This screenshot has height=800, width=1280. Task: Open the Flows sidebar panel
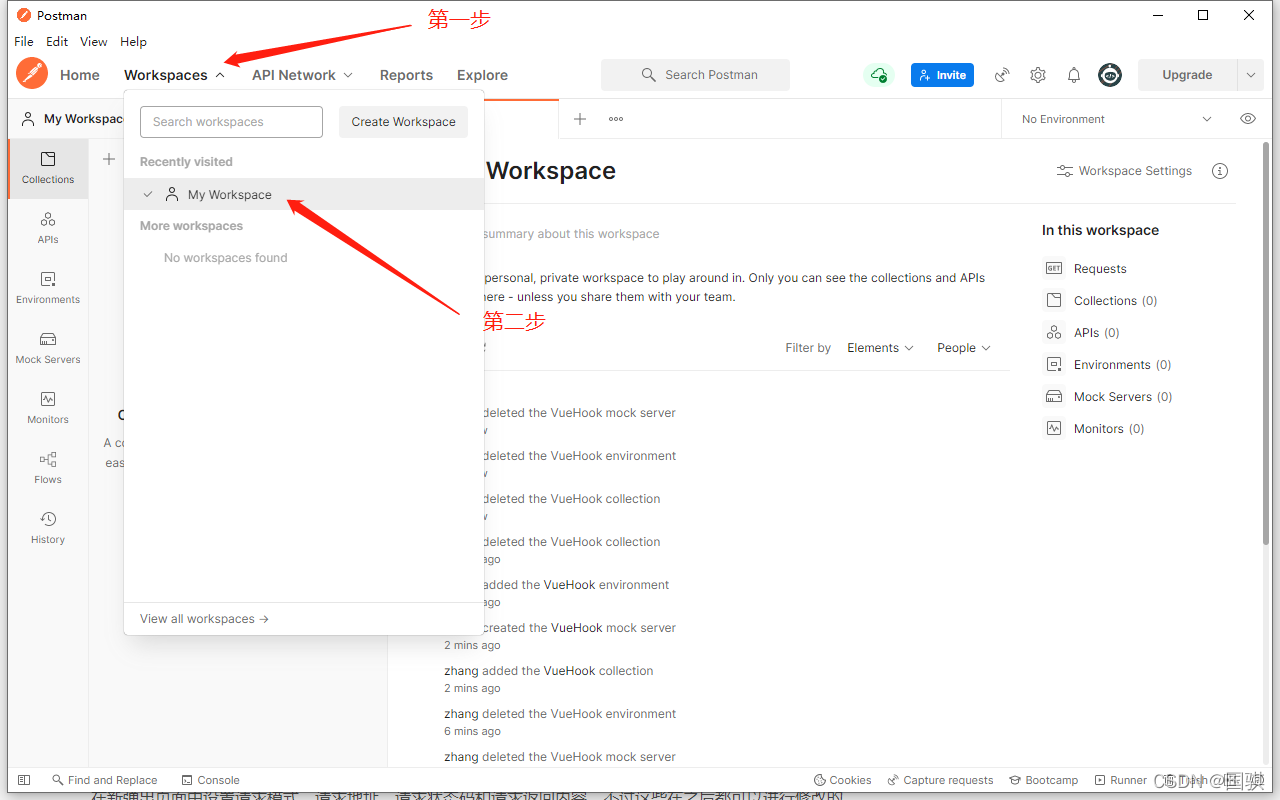click(x=48, y=468)
